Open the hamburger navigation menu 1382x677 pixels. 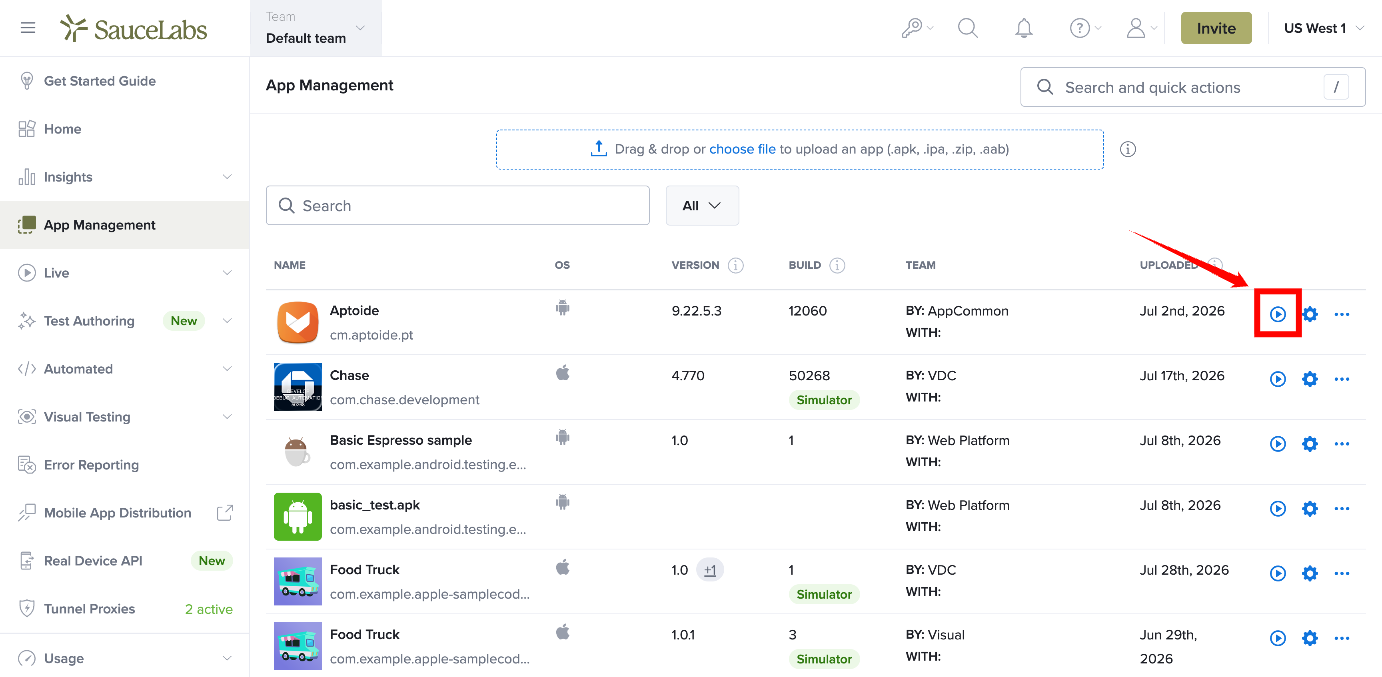[28, 28]
